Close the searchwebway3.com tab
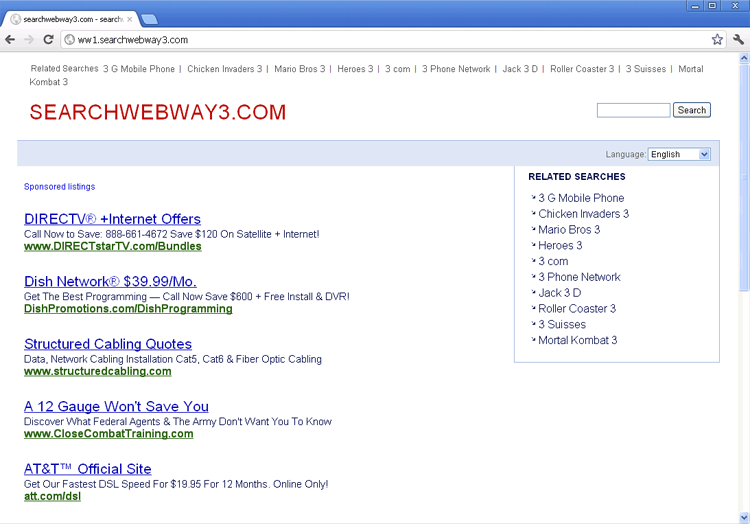The height and width of the screenshot is (524, 750). (x=129, y=19)
